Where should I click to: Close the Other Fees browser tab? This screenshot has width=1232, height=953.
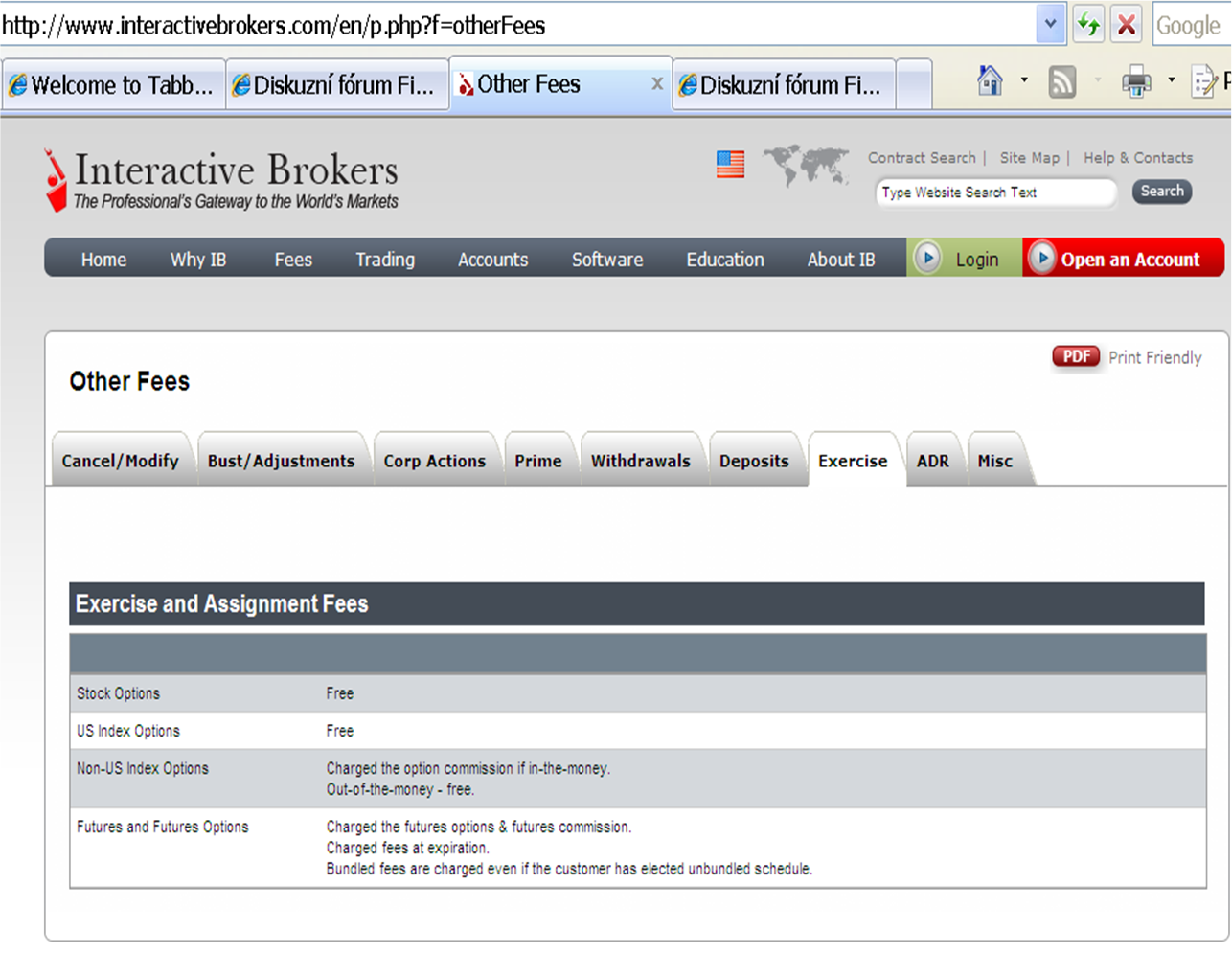point(657,84)
